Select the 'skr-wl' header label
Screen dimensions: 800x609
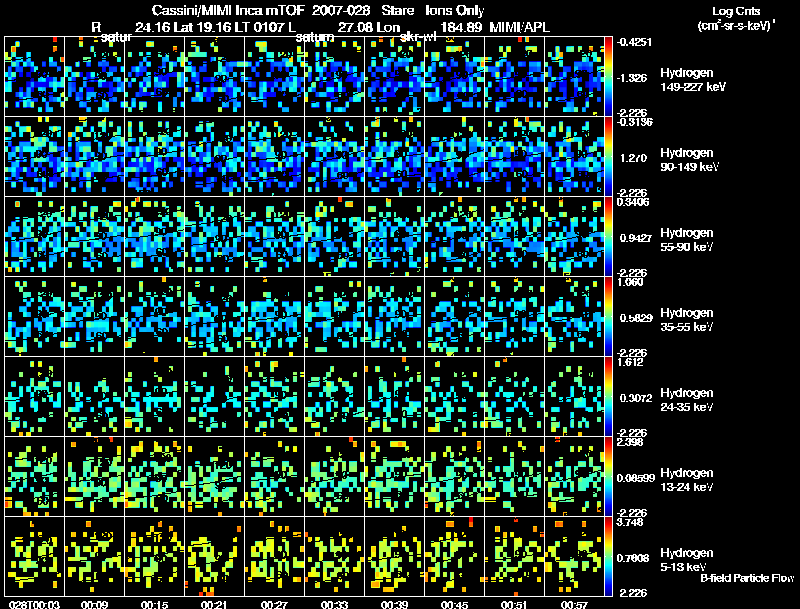tap(417, 37)
